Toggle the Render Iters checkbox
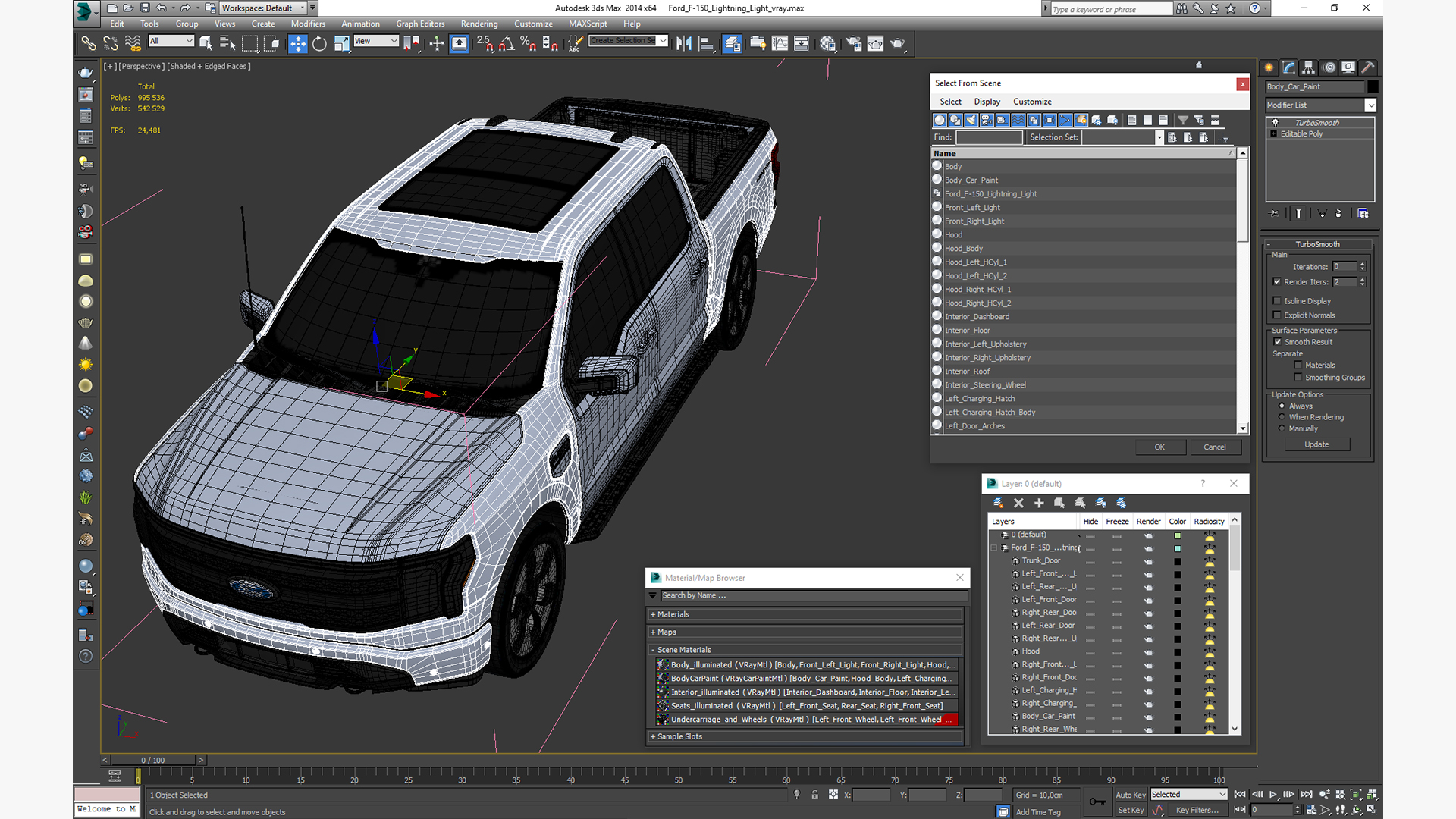 [1277, 281]
